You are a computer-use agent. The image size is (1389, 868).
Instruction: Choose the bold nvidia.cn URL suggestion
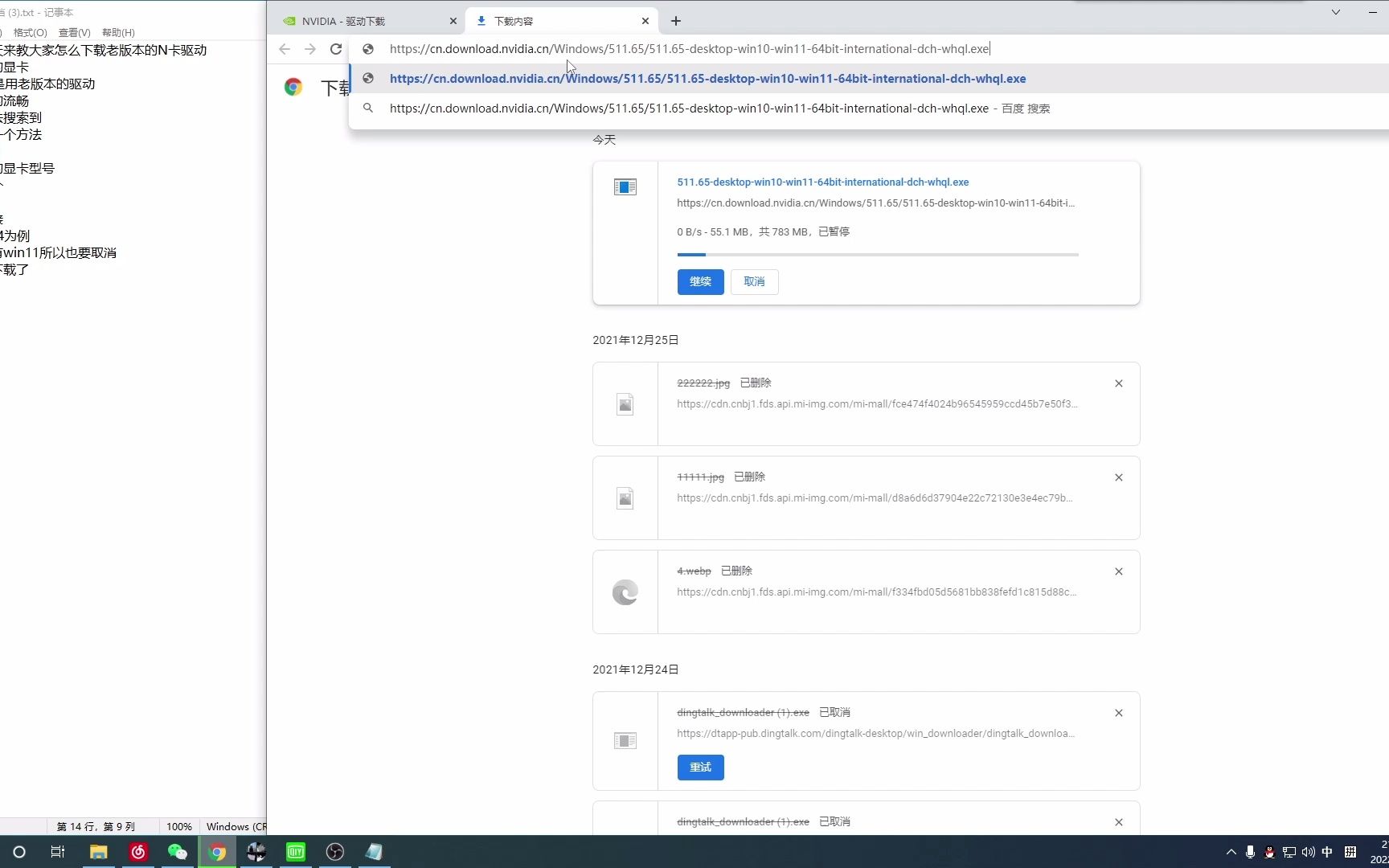click(869, 79)
